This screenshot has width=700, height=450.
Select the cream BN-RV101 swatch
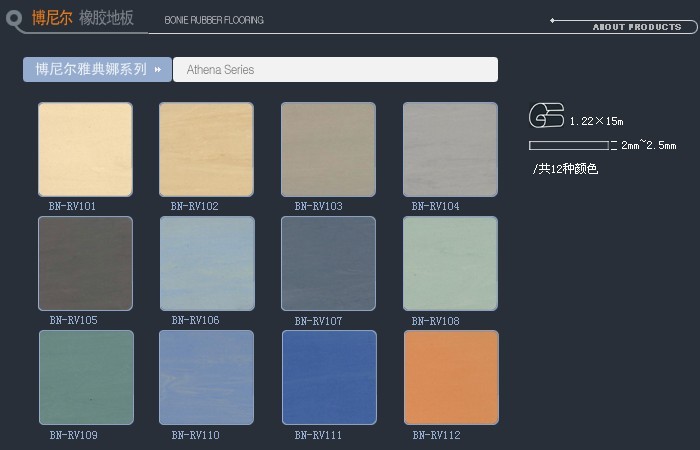[x=85, y=149]
